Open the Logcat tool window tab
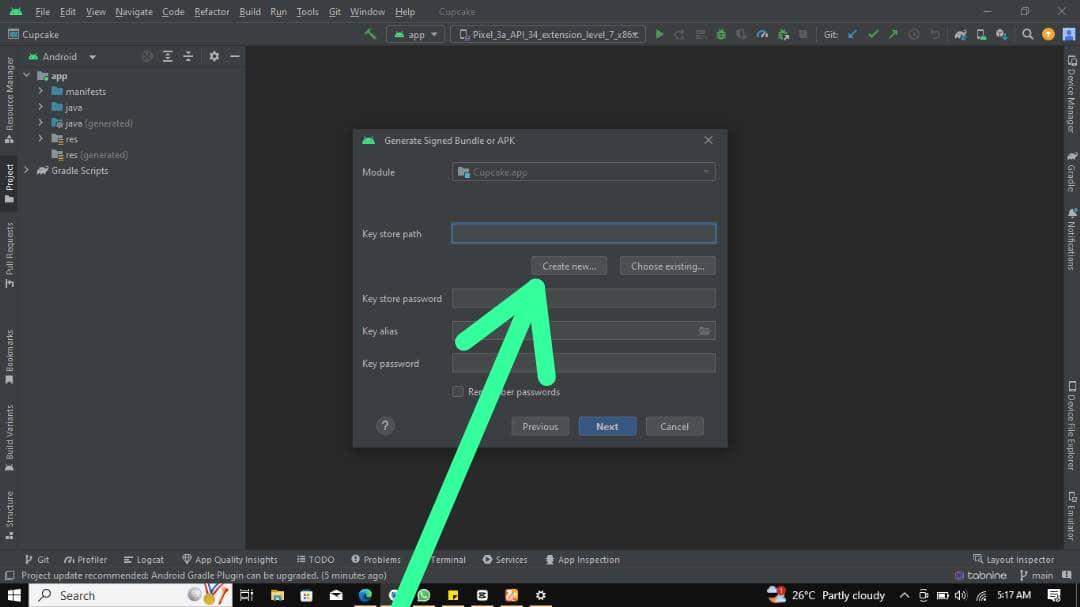 click(x=143, y=559)
